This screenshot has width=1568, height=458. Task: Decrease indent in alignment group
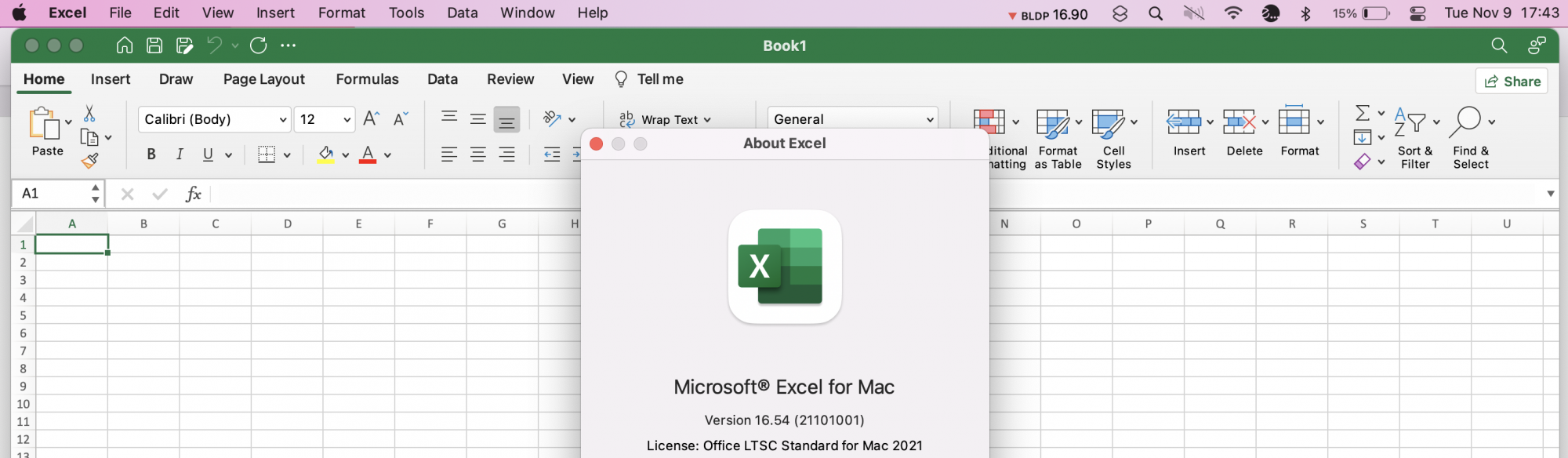click(x=552, y=154)
